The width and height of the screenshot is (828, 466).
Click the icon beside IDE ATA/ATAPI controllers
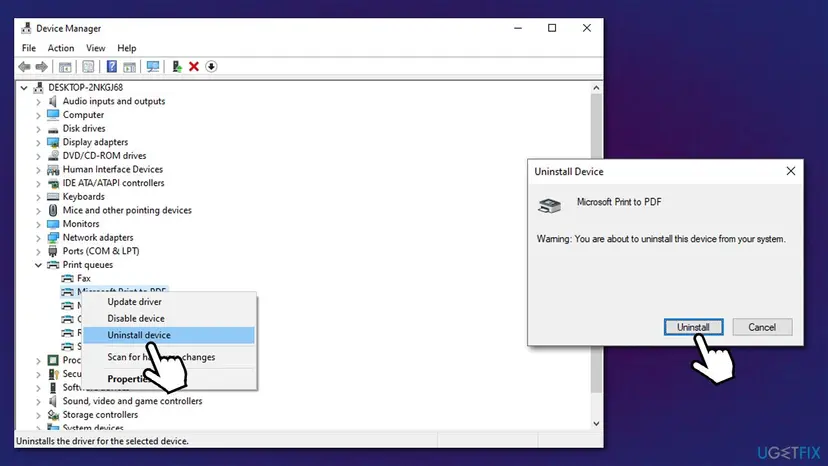(53, 183)
